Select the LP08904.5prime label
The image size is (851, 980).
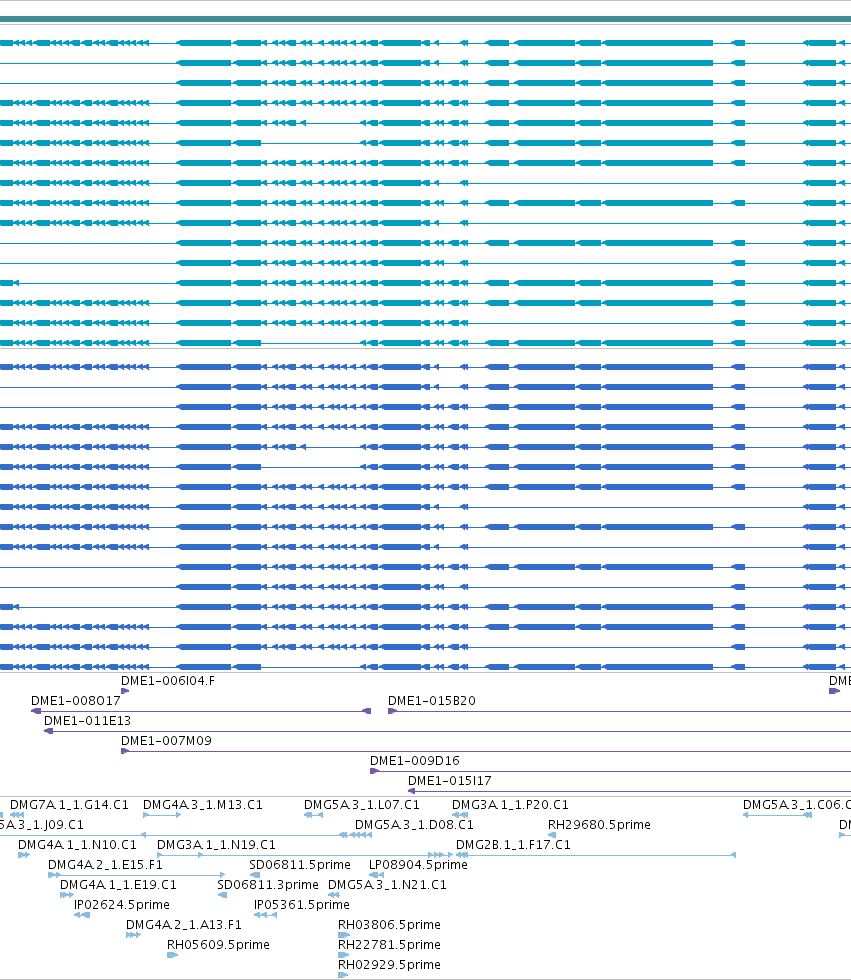tap(418, 864)
